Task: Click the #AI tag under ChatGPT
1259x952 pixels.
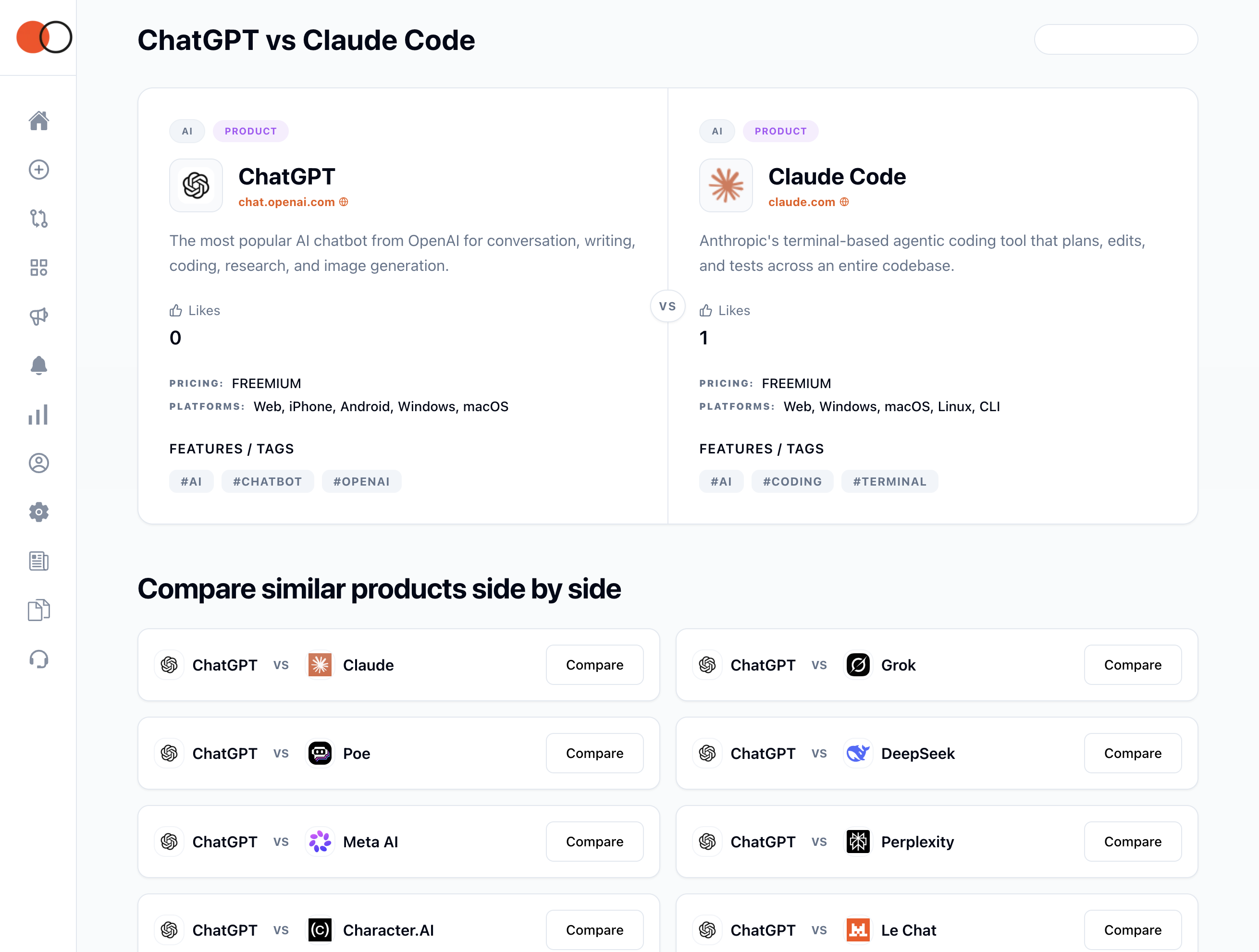Action: tap(191, 481)
